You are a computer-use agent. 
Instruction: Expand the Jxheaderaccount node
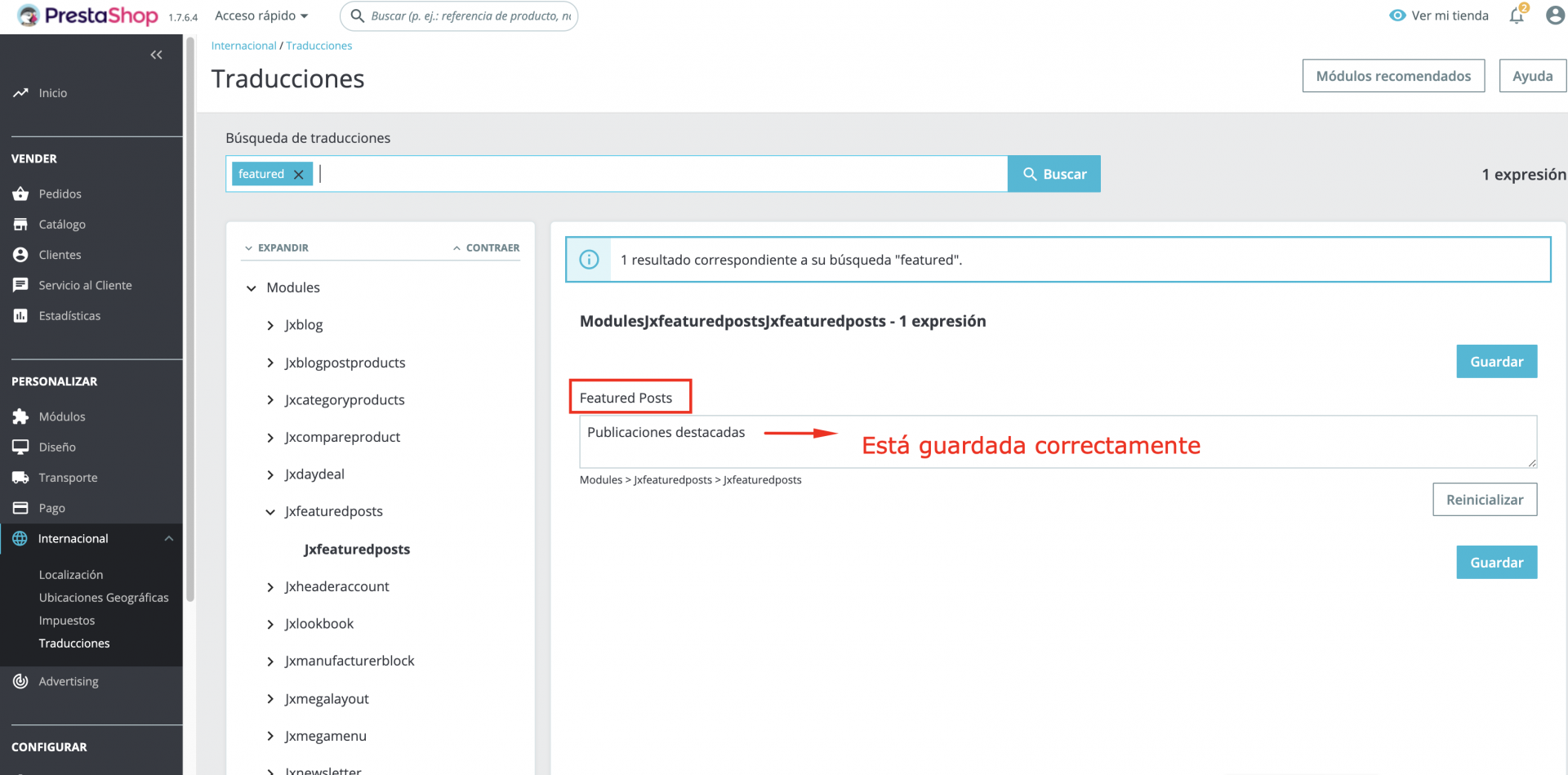coord(270,587)
